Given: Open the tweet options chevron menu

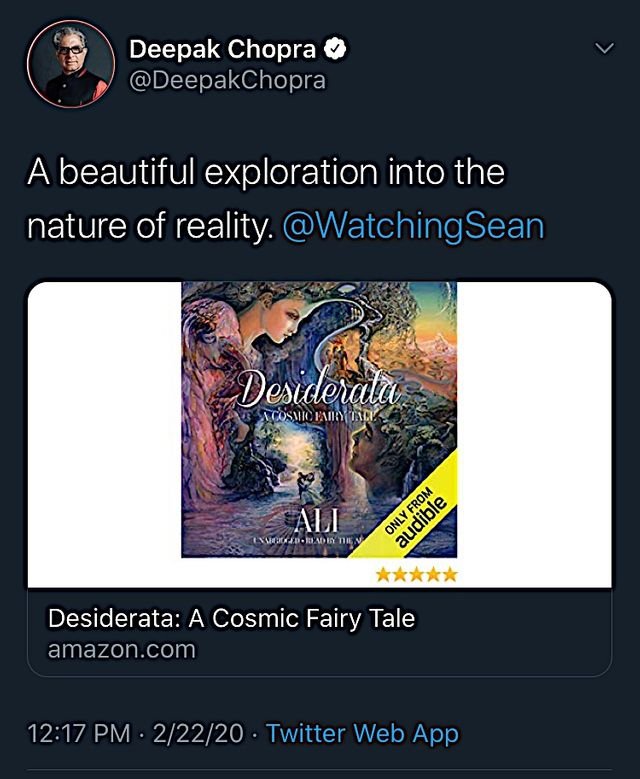Looking at the screenshot, I should pyautogui.click(x=604, y=48).
